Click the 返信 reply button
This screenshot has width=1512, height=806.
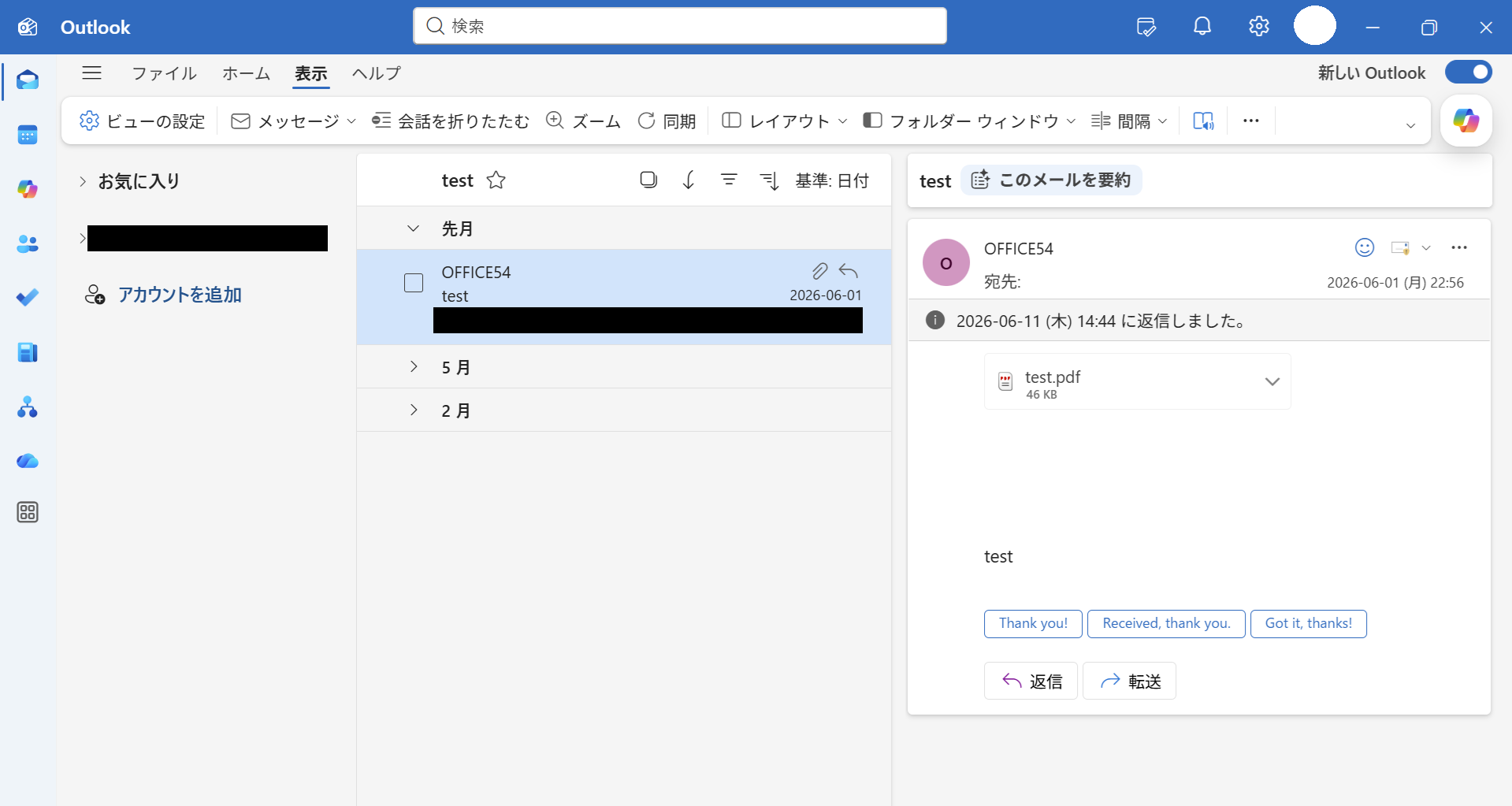click(x=1031, y=681)
